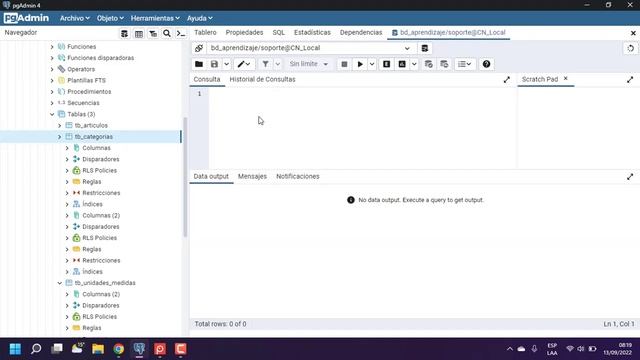Image resolution: width=640 pixels, height=360 pixels.
Task: Open the Ayuda menu
Action: [200, 18]
